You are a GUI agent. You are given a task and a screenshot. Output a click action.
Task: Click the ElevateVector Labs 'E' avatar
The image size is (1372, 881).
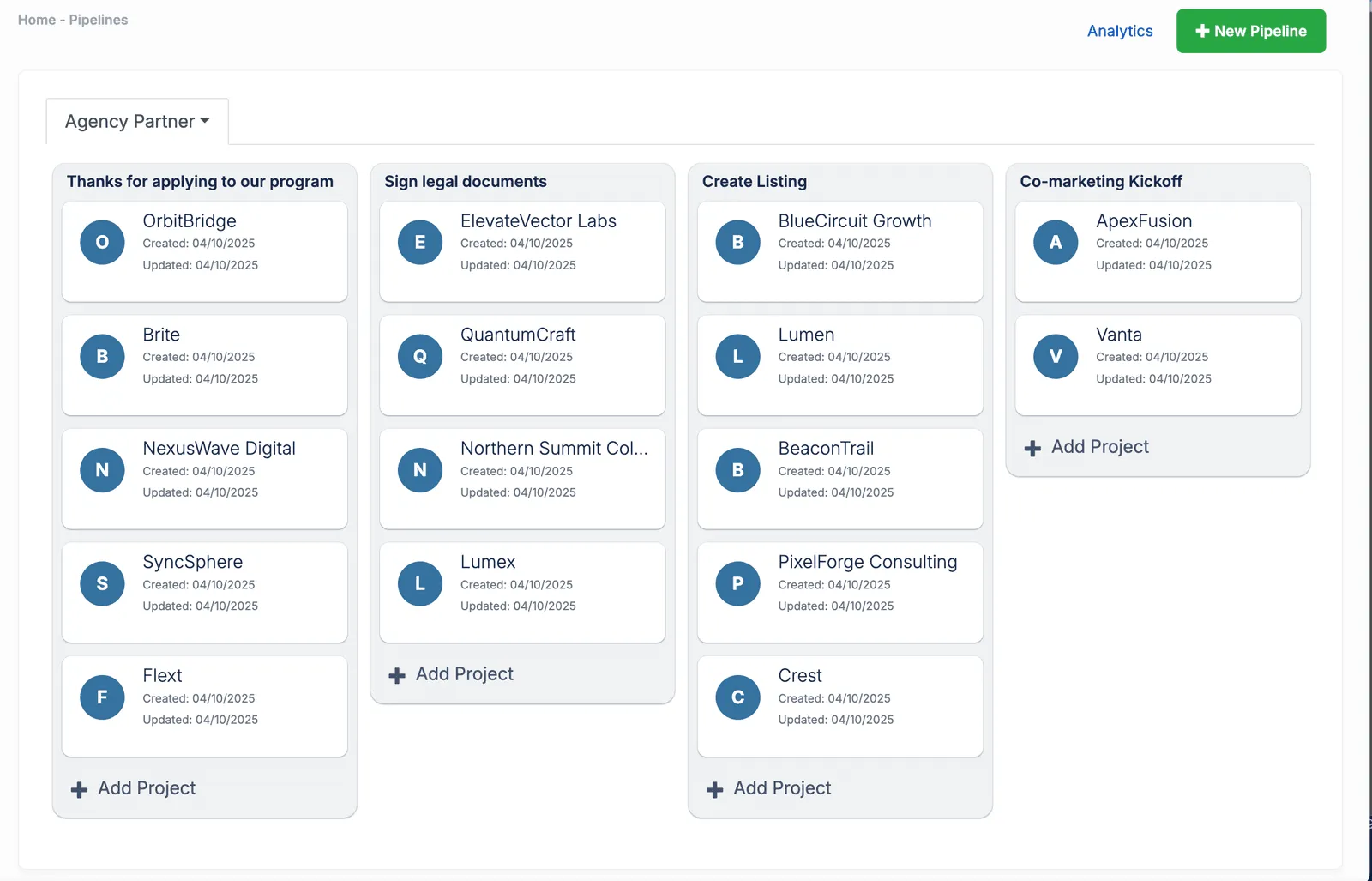coord(420,242)
